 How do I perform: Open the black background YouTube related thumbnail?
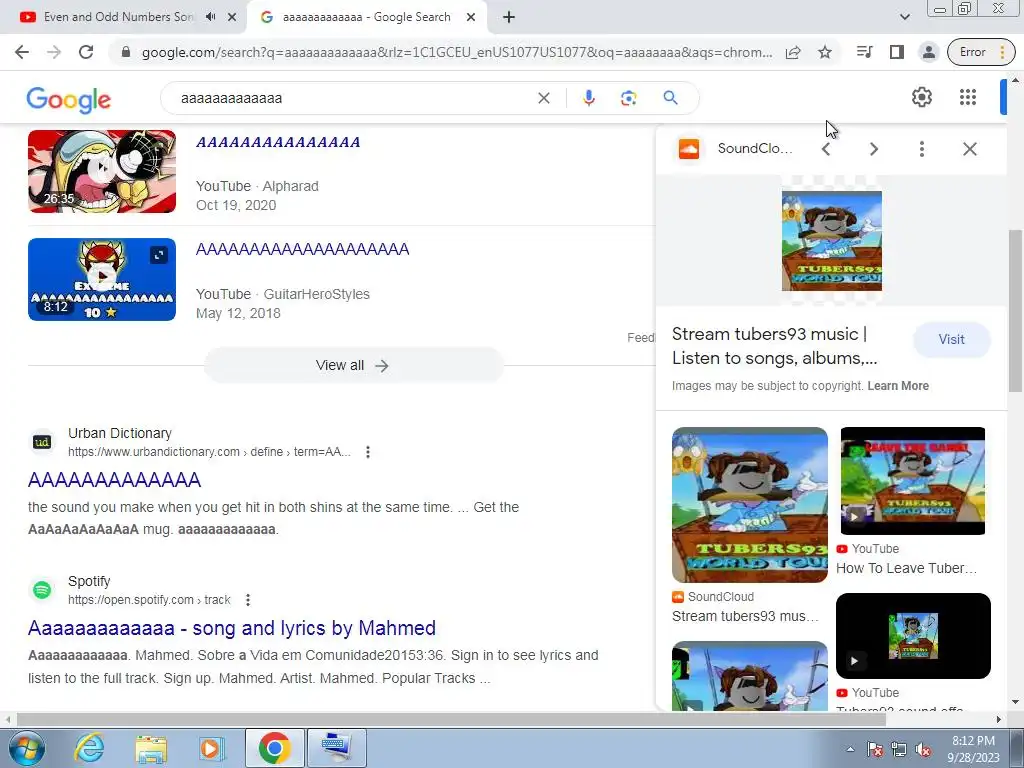[x=913, y=635]
